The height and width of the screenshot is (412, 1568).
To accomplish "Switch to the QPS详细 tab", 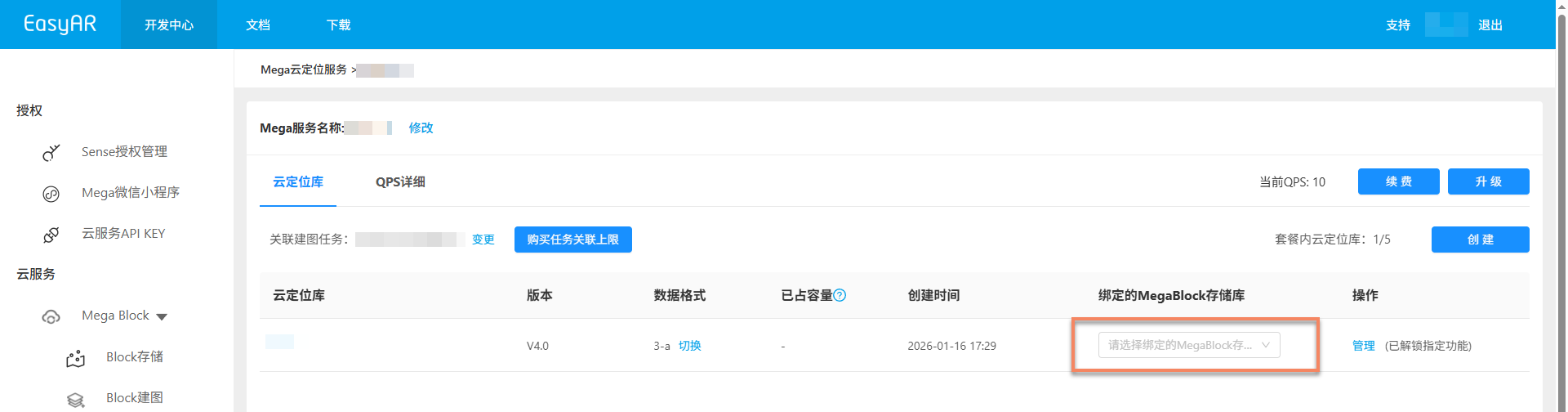I will tap(400, 181).
